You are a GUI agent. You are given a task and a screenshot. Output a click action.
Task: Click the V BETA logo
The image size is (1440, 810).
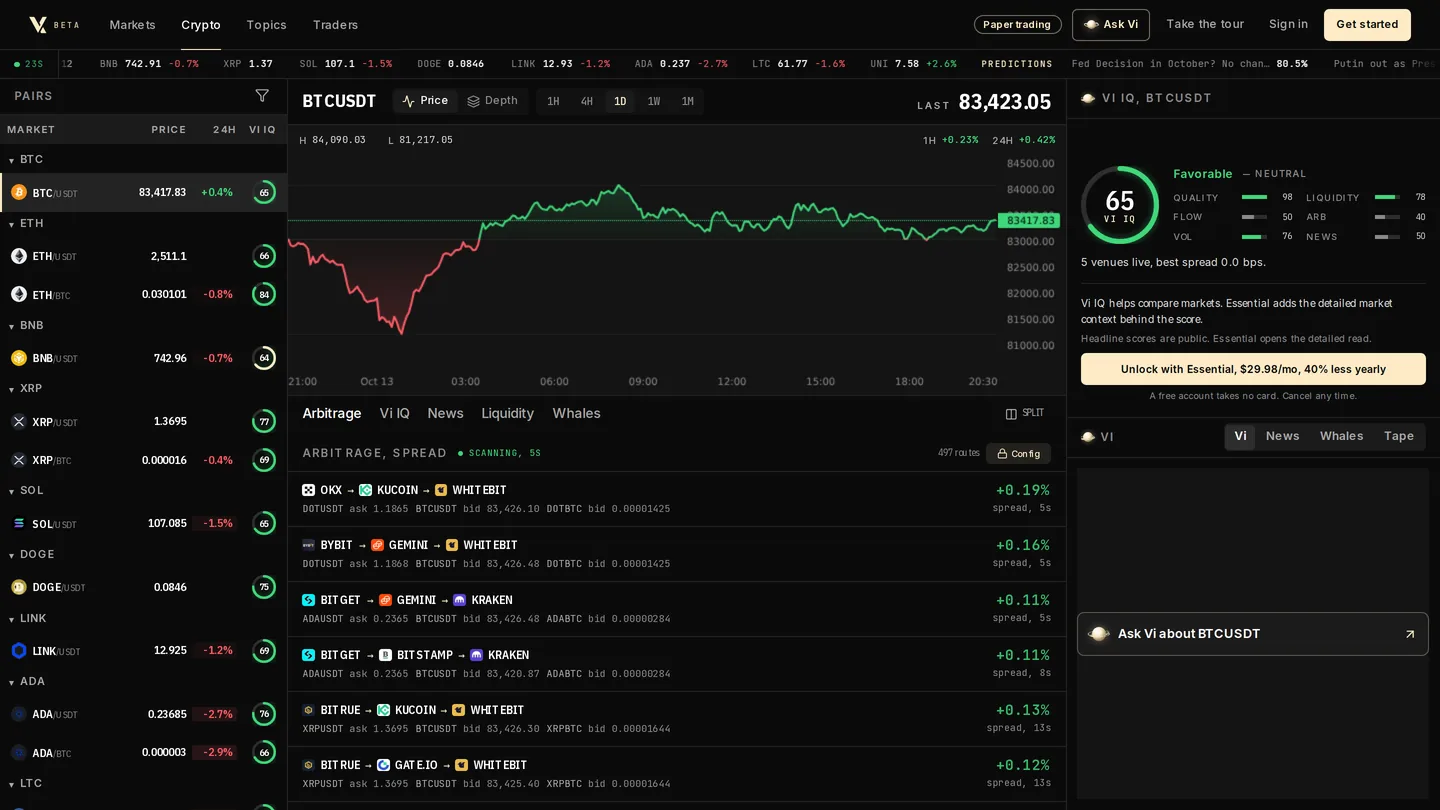coord(54,25)
